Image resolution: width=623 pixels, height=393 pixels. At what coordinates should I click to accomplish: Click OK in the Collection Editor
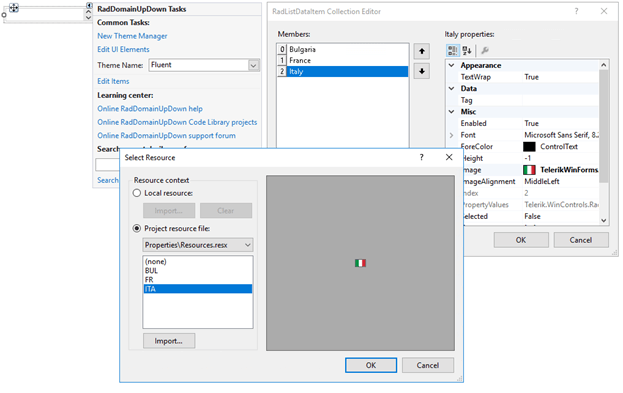(521, 240)
